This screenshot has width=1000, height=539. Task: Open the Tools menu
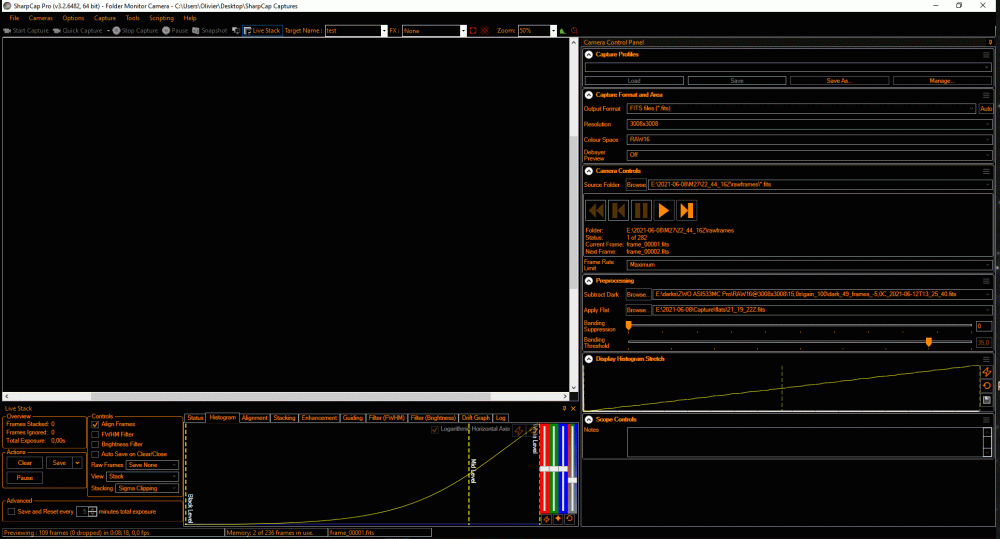[x=132, y=18]
